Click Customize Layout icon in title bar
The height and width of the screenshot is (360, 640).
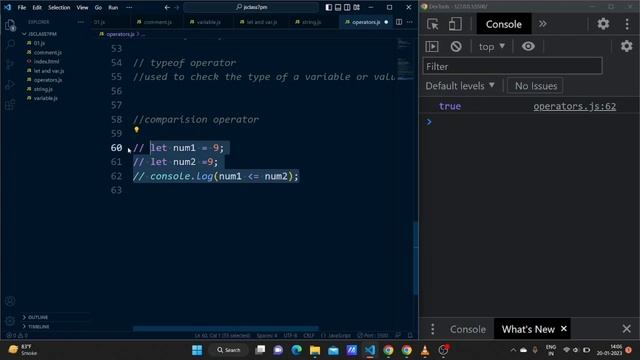356,7
